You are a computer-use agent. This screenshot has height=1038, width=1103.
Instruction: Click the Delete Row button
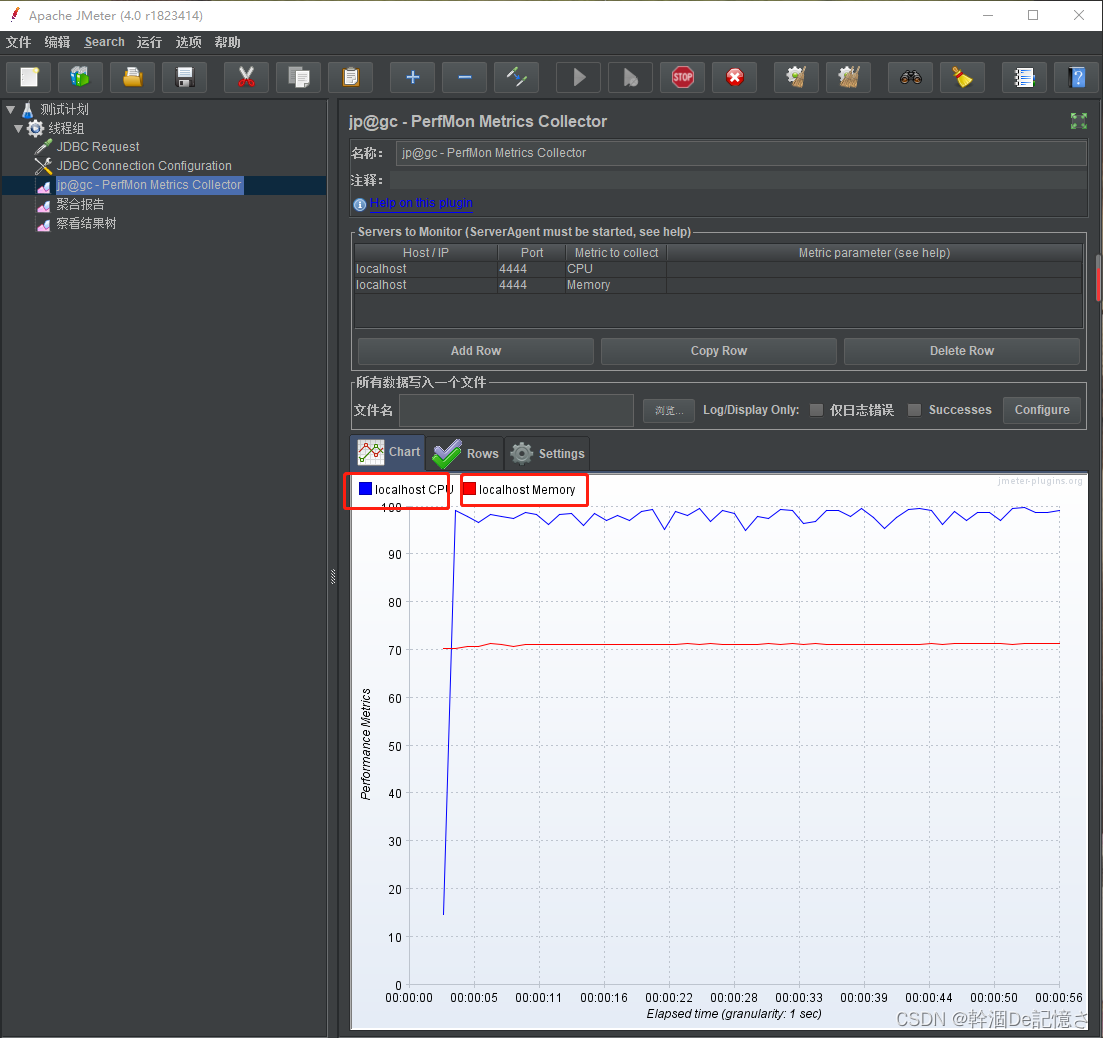[x=962, y=351]
